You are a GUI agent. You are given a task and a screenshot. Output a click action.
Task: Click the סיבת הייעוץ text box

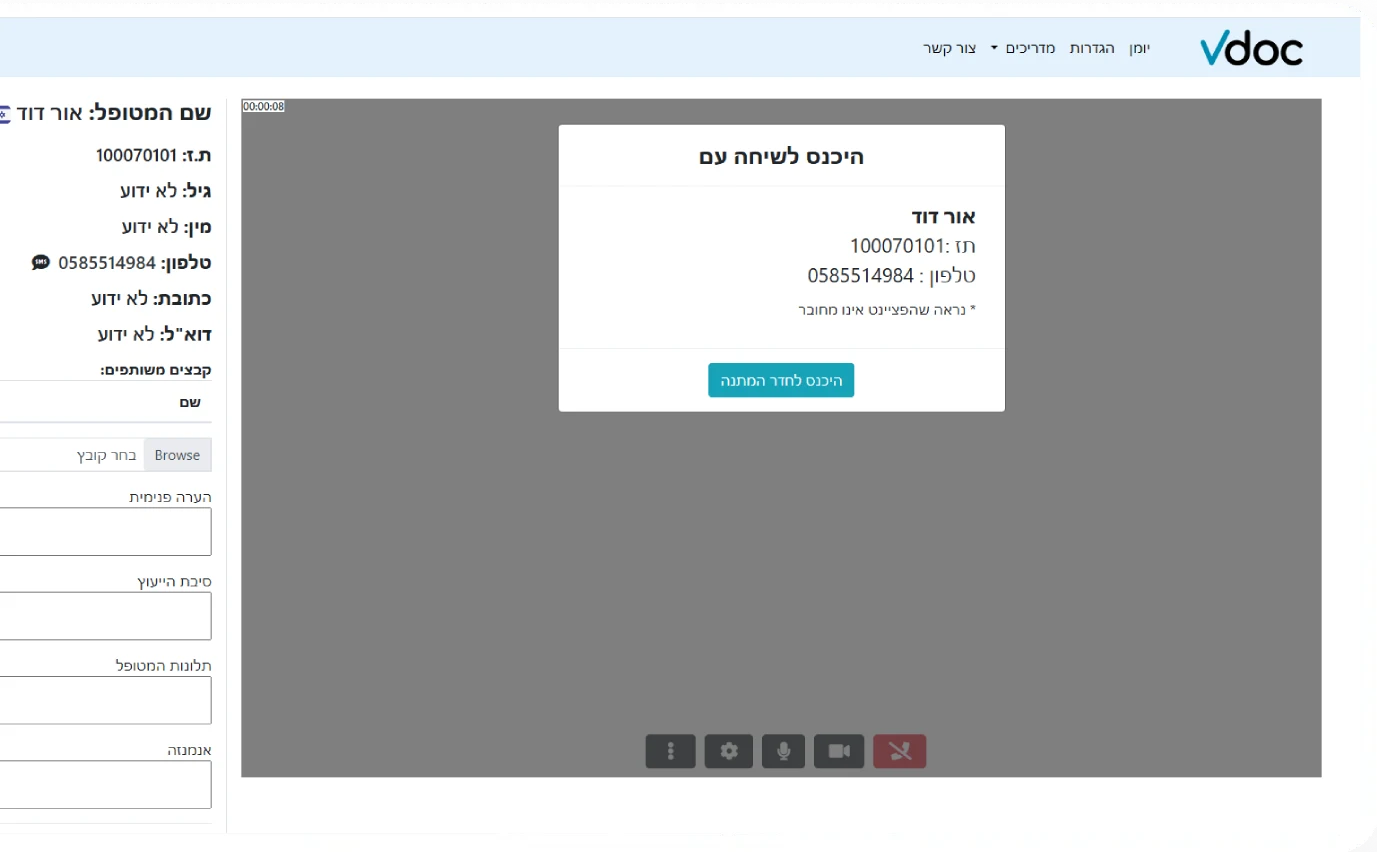click(x=105, y=616)
